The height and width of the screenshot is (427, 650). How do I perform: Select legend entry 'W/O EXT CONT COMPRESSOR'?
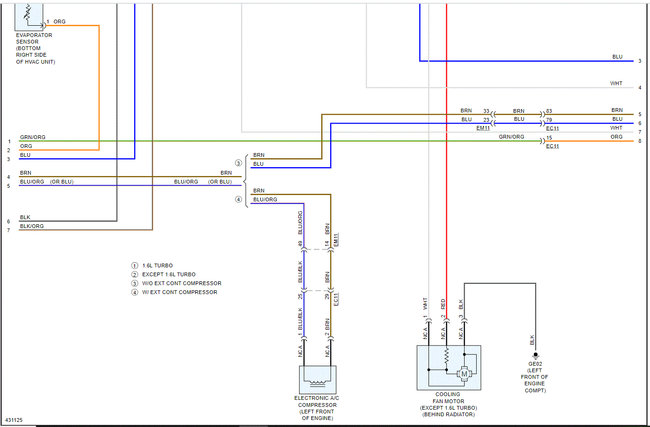(x=182, y=283)
